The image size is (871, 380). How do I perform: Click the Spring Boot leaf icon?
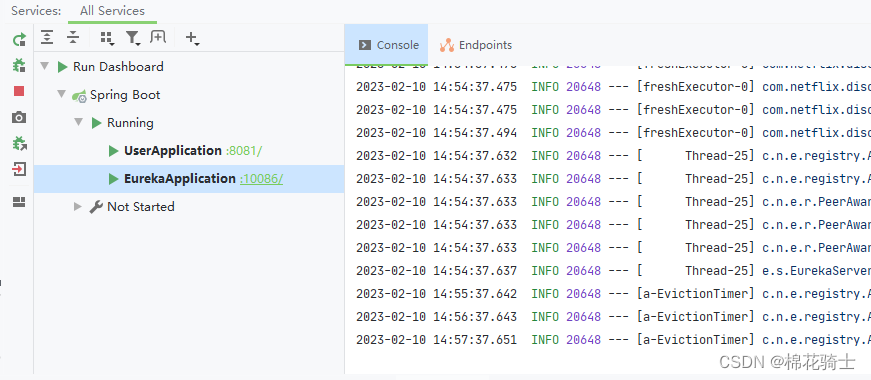point(79,96)
